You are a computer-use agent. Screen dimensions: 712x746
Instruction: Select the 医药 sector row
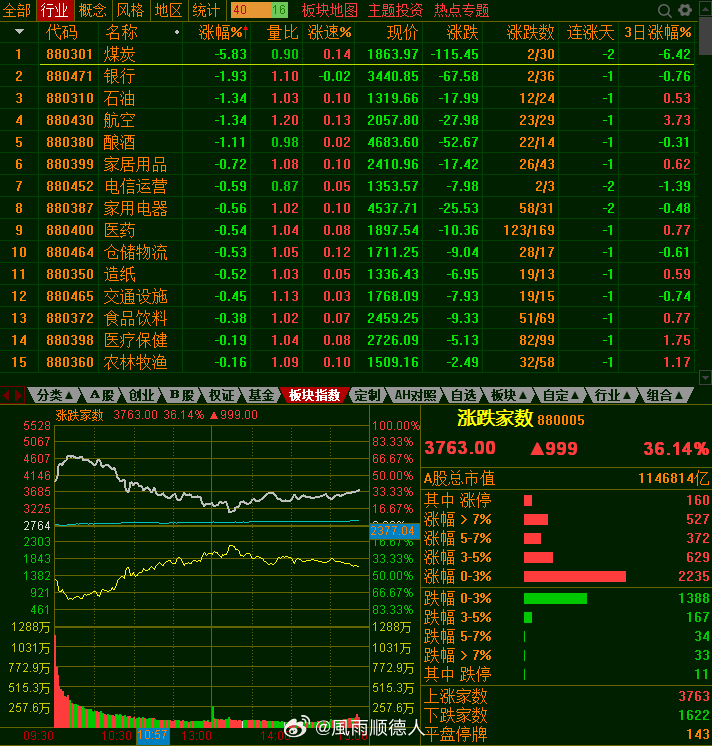(347, 230)
